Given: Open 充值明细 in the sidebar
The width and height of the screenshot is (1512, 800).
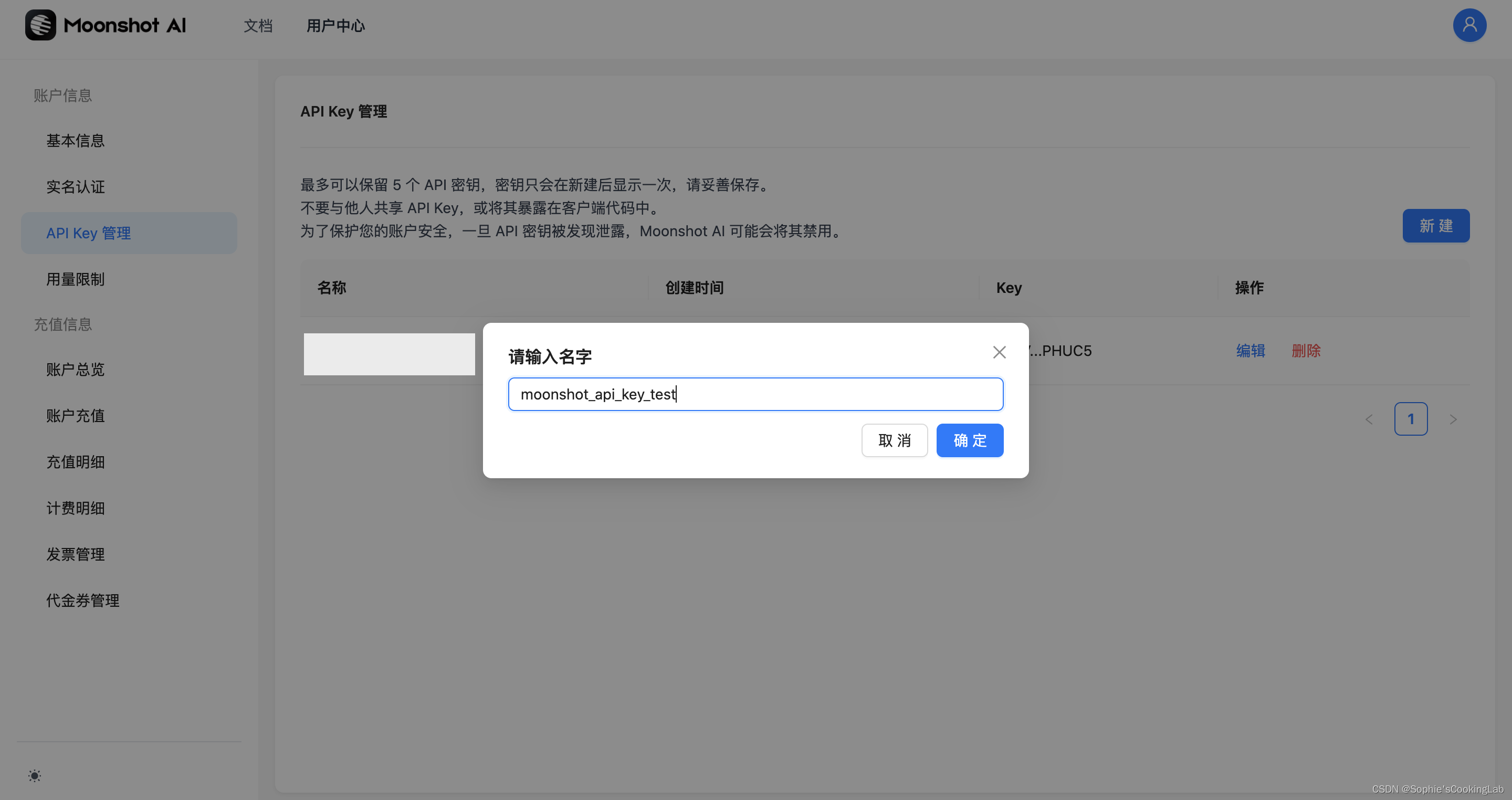Looking at the screenshot, I should coord(129,462).
